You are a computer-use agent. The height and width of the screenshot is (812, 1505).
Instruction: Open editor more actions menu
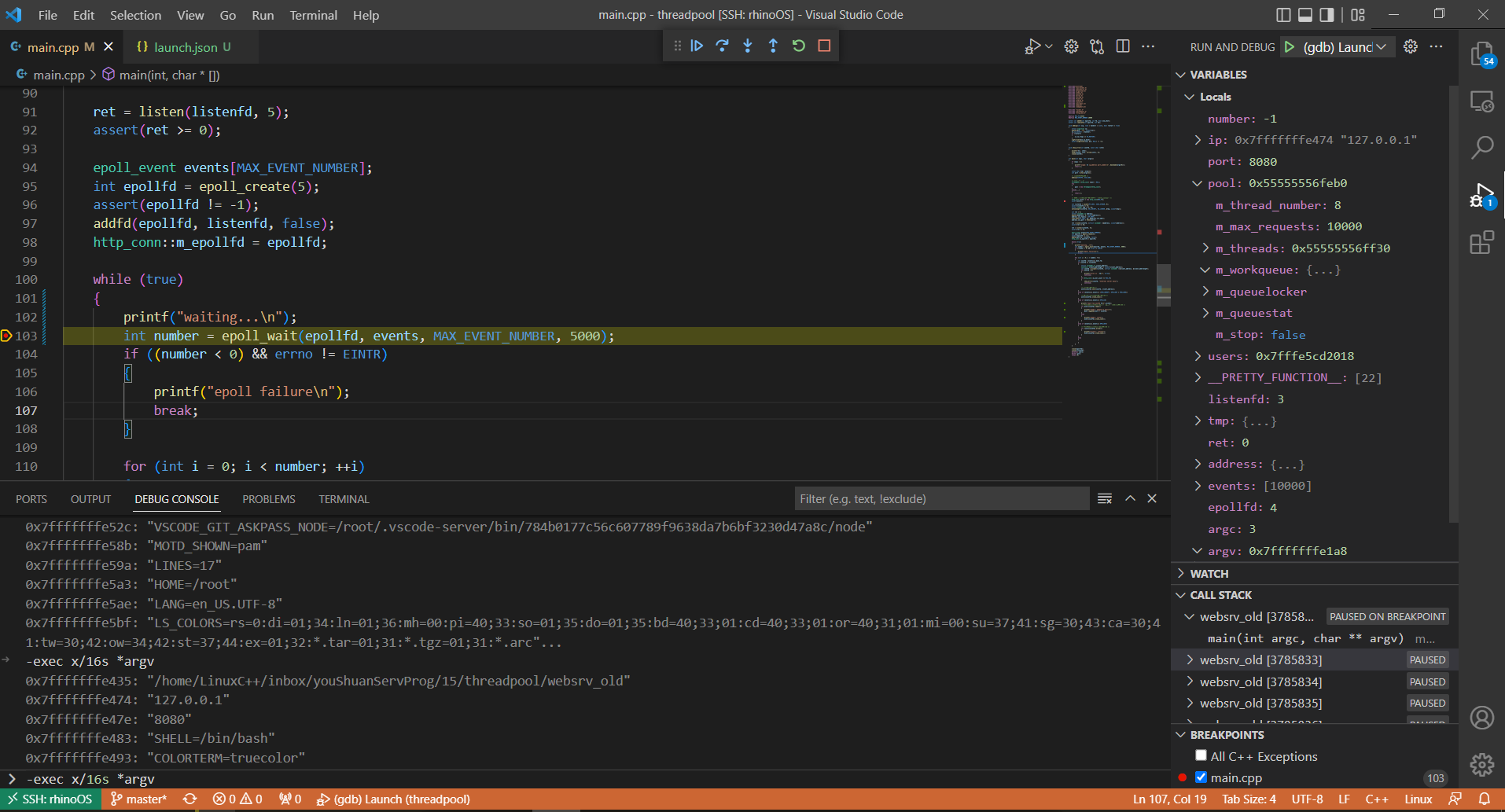(1148, 47)
